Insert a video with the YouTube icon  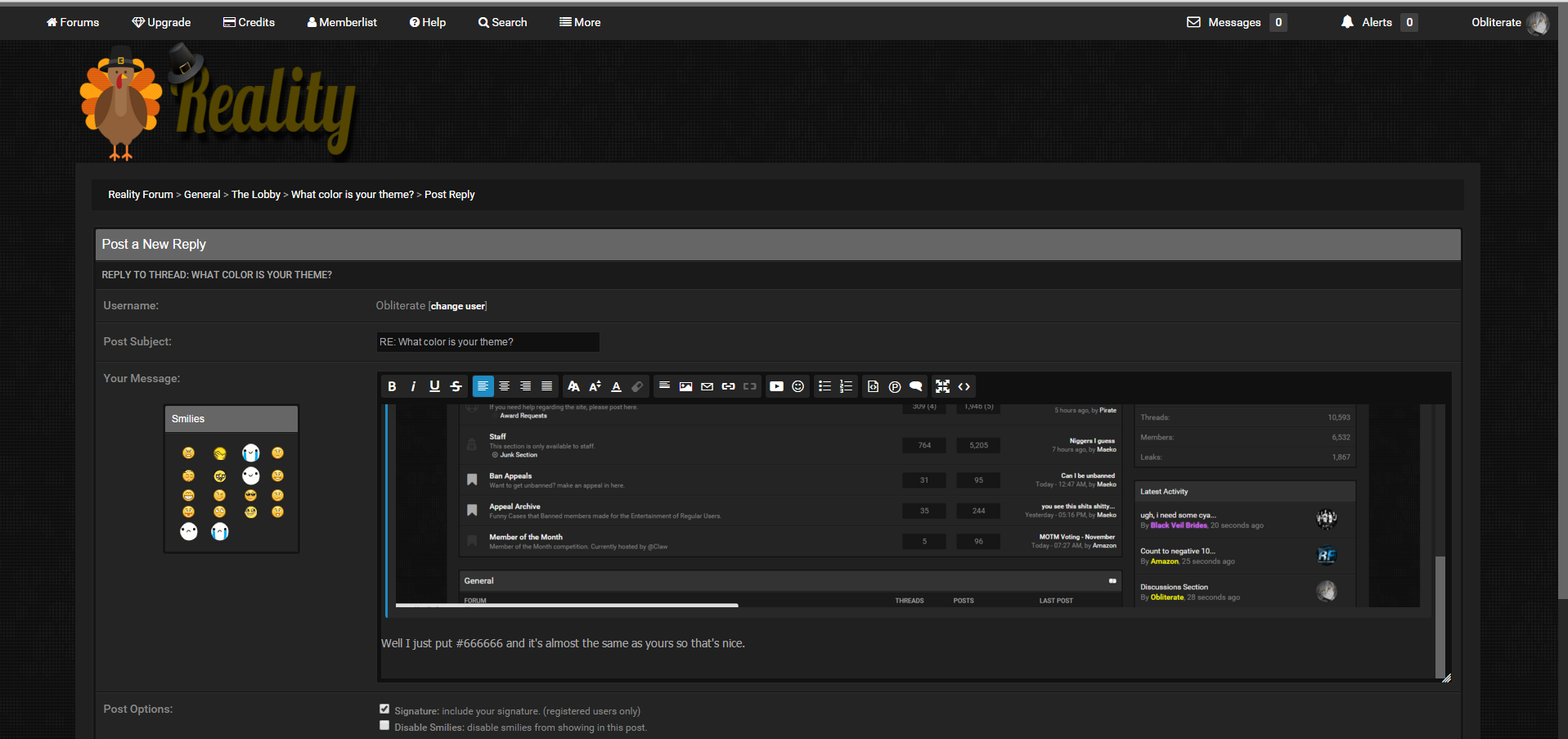(x=776, y=386)
